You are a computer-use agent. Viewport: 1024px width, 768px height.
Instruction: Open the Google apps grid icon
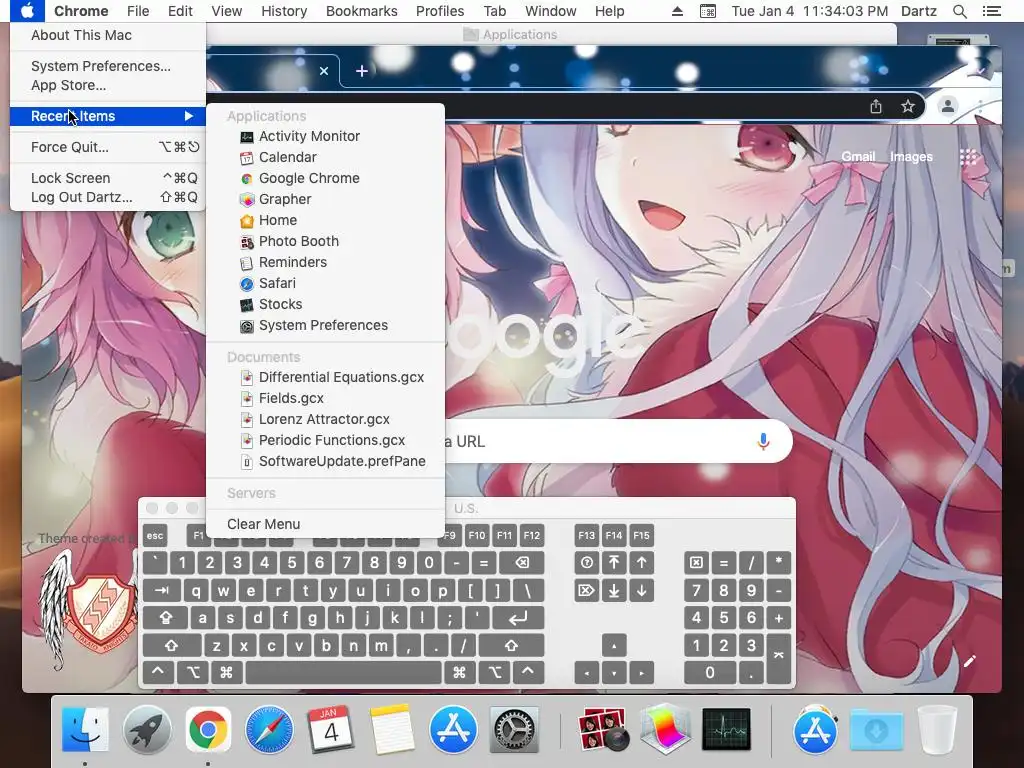(x=968, y=157)
